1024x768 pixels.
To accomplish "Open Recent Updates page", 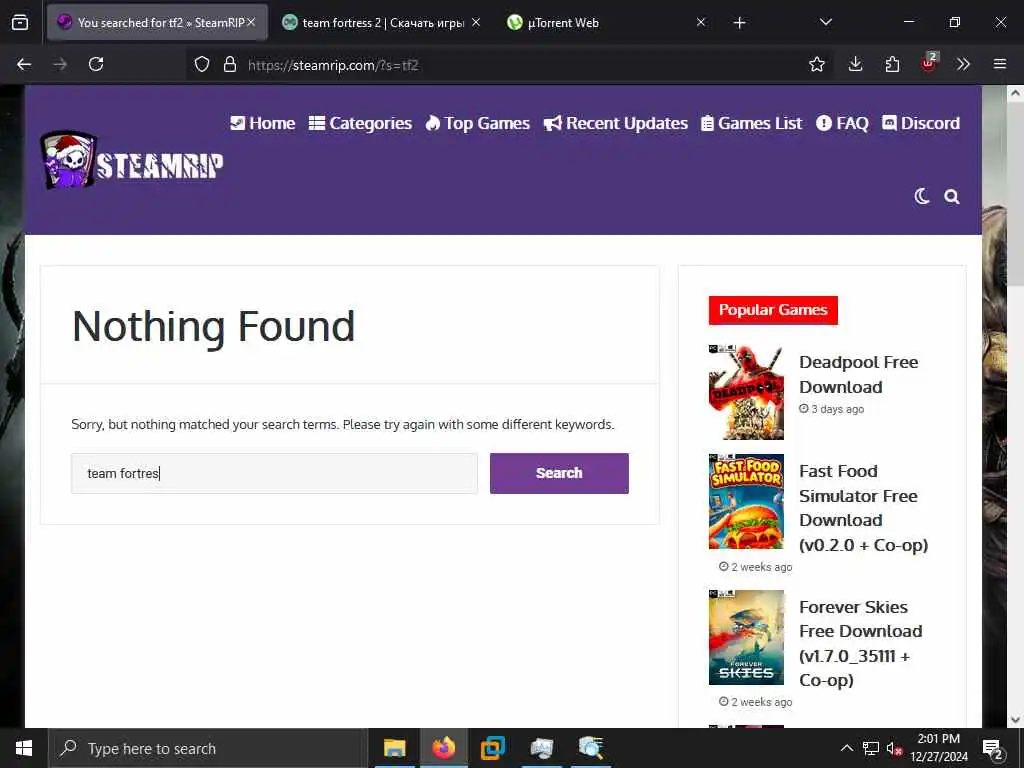I will [615, 123].
